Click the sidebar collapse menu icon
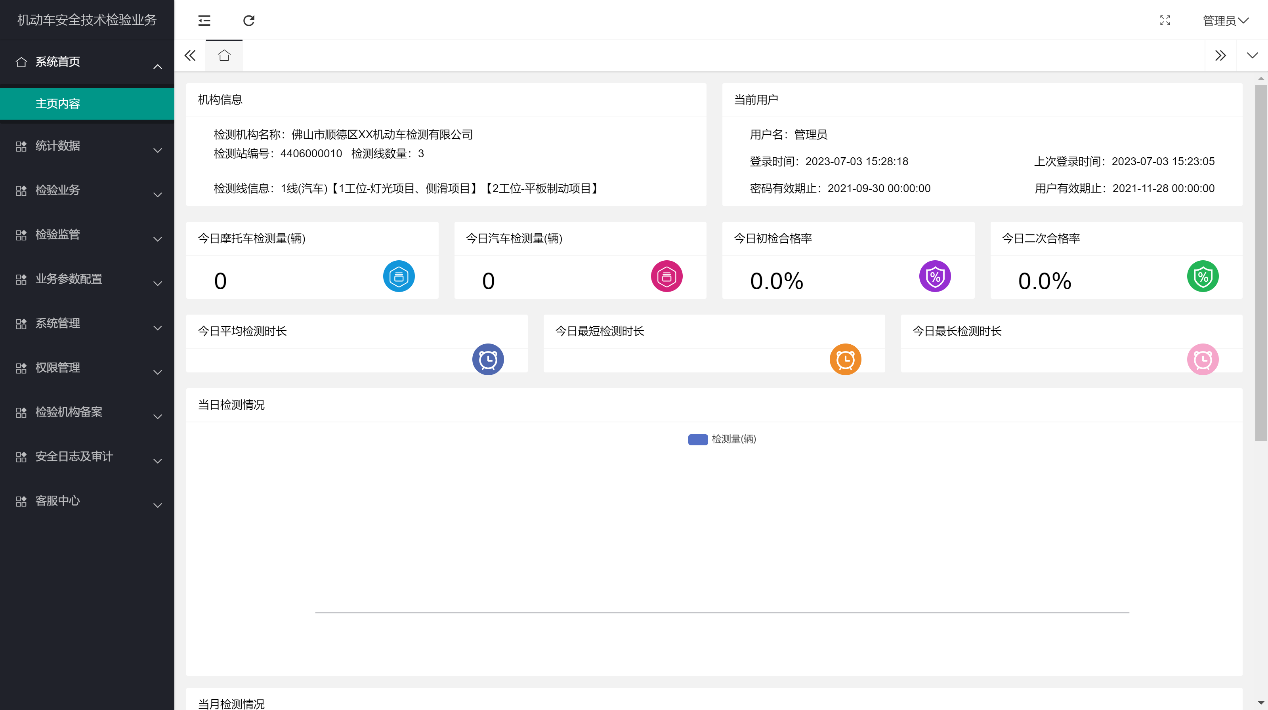The height and width of the screenshot is (710, 1268). pos(204,20)
